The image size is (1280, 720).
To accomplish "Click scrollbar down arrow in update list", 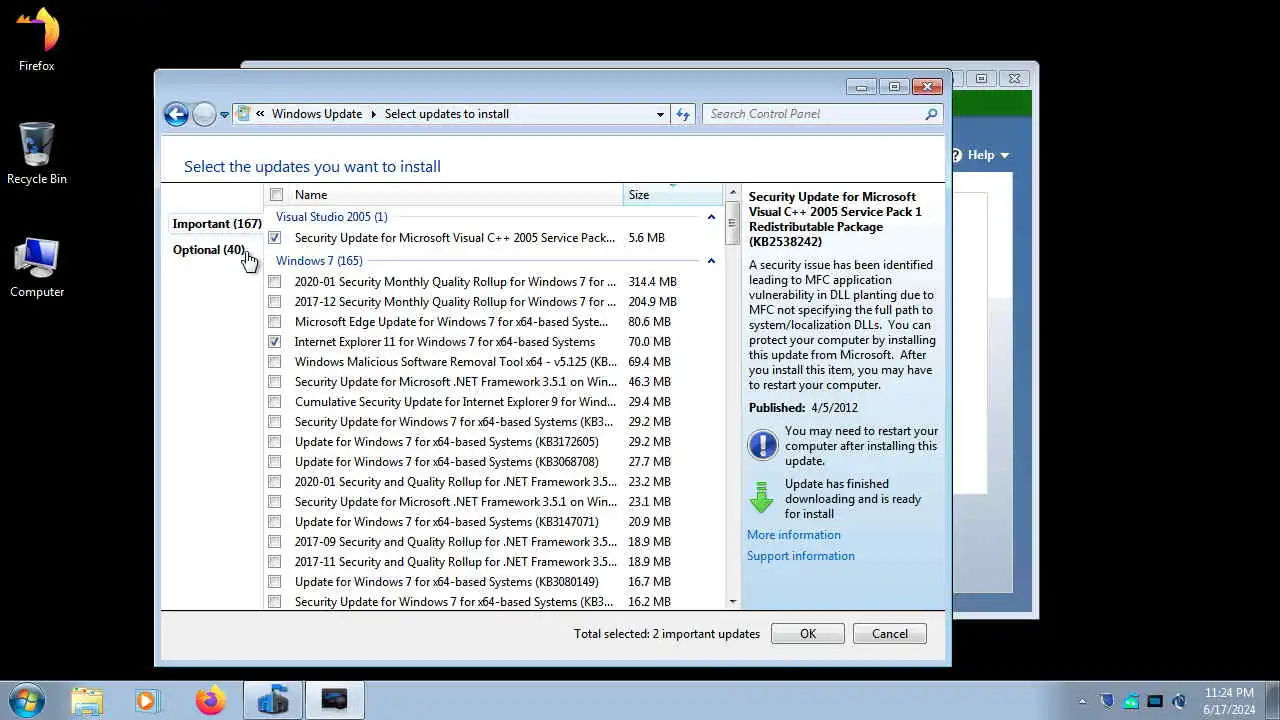I will [x=733, y=601].
